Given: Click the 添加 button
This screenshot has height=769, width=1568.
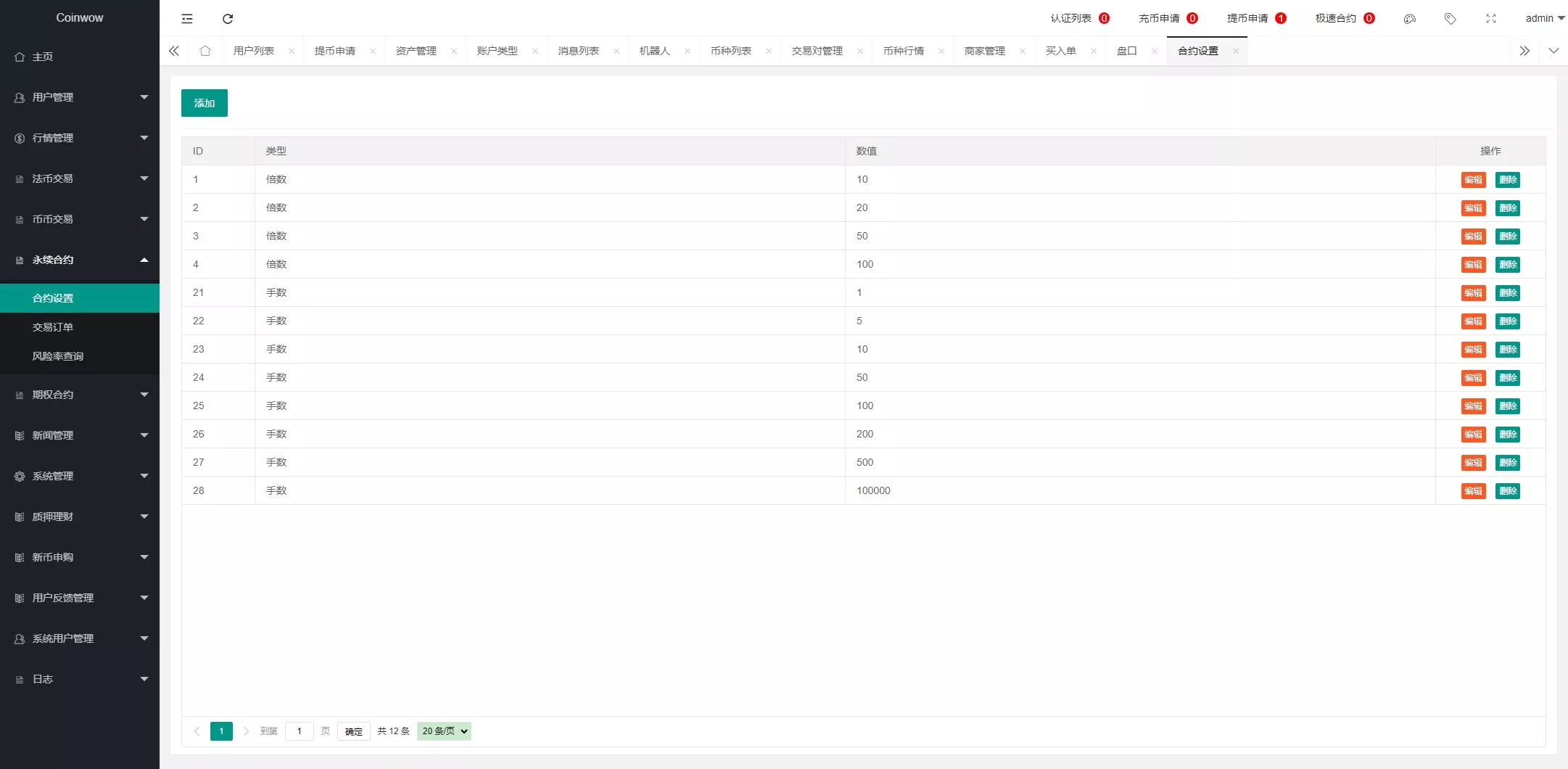Looking at the screenshot, I should point(205,103).
